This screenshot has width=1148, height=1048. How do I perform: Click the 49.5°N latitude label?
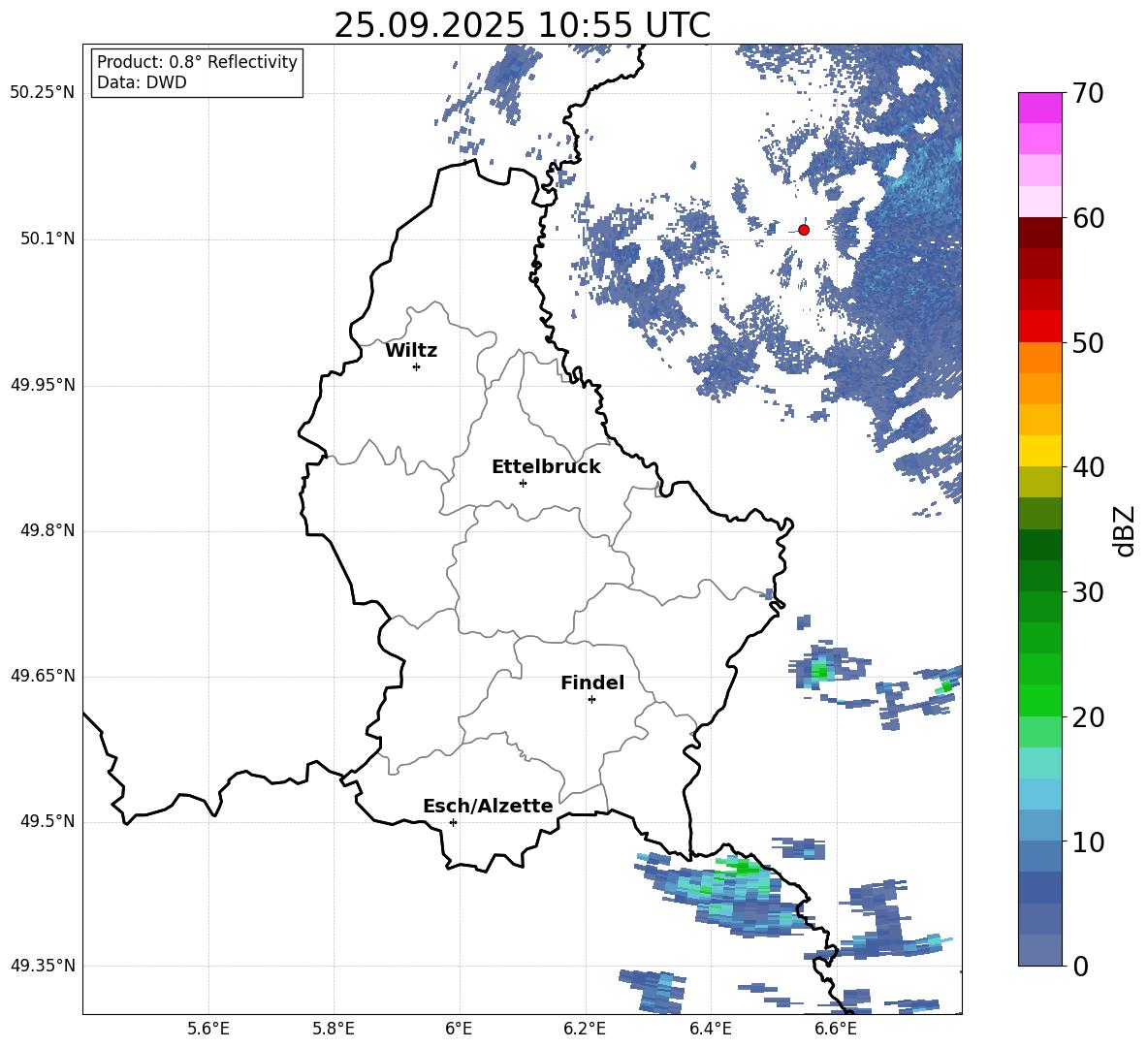(48, 821)
